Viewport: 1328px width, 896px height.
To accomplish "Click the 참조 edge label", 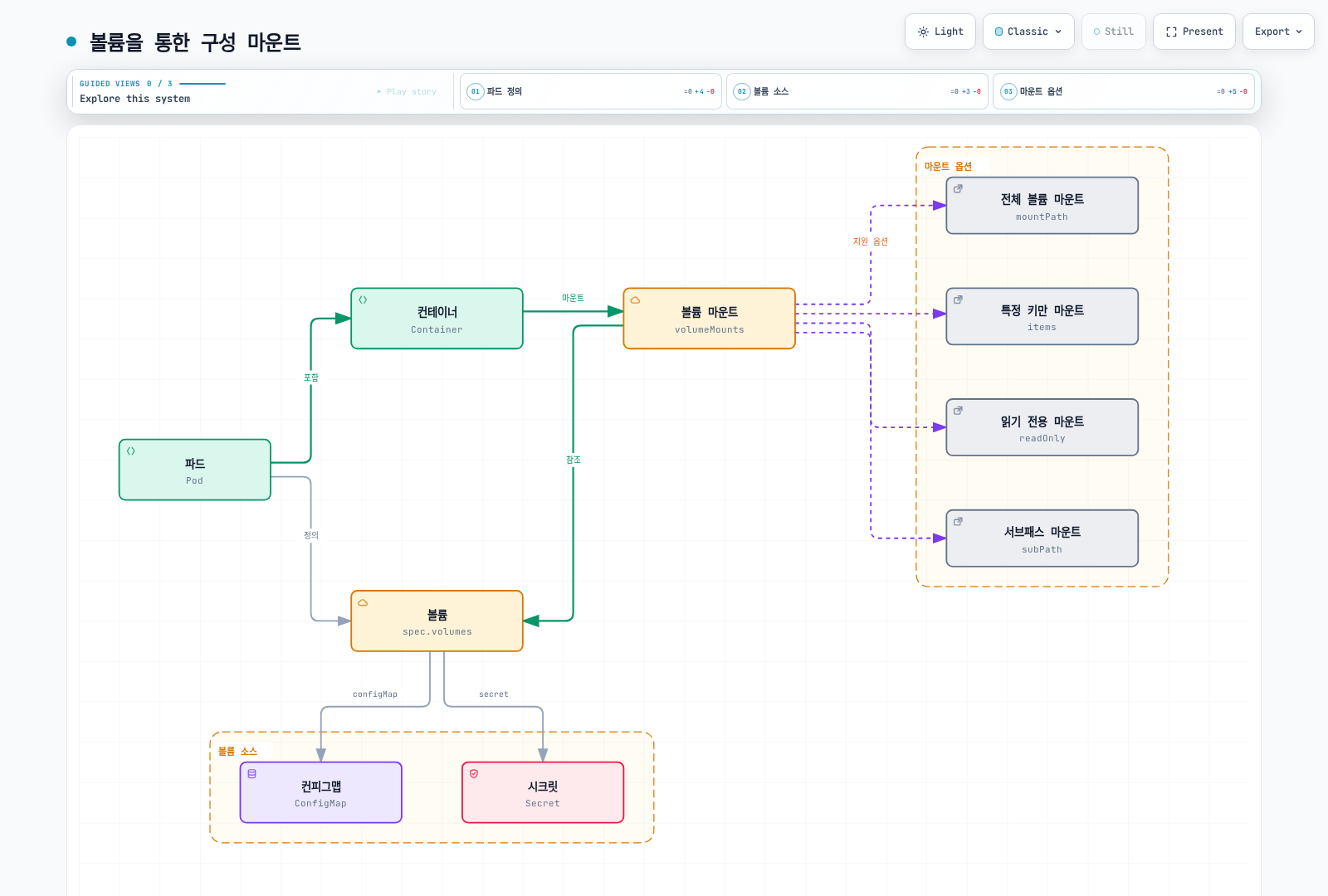I will 574,460.
